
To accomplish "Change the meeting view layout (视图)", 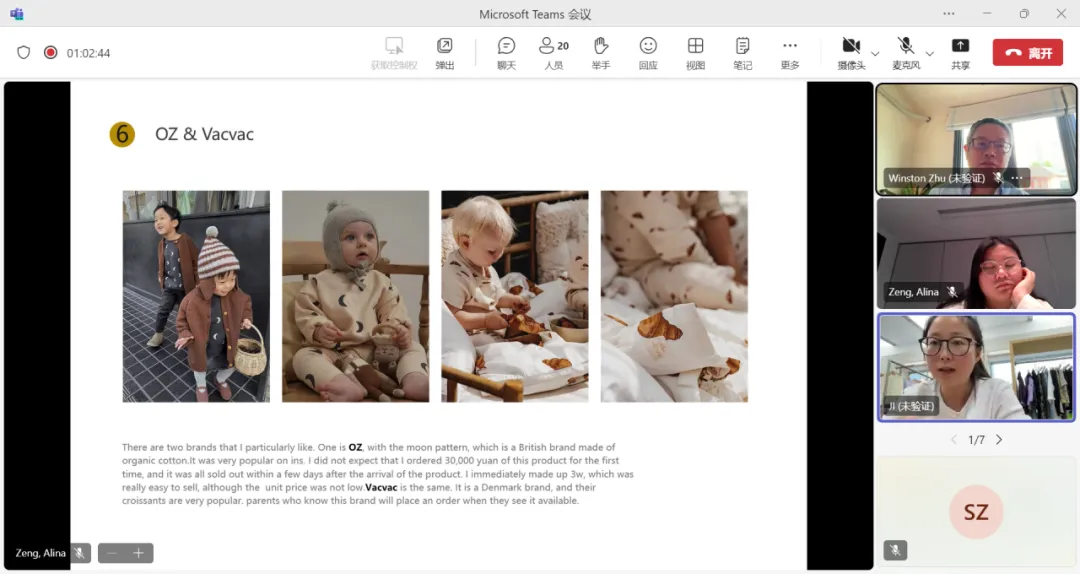I will (x=695, y=53).
